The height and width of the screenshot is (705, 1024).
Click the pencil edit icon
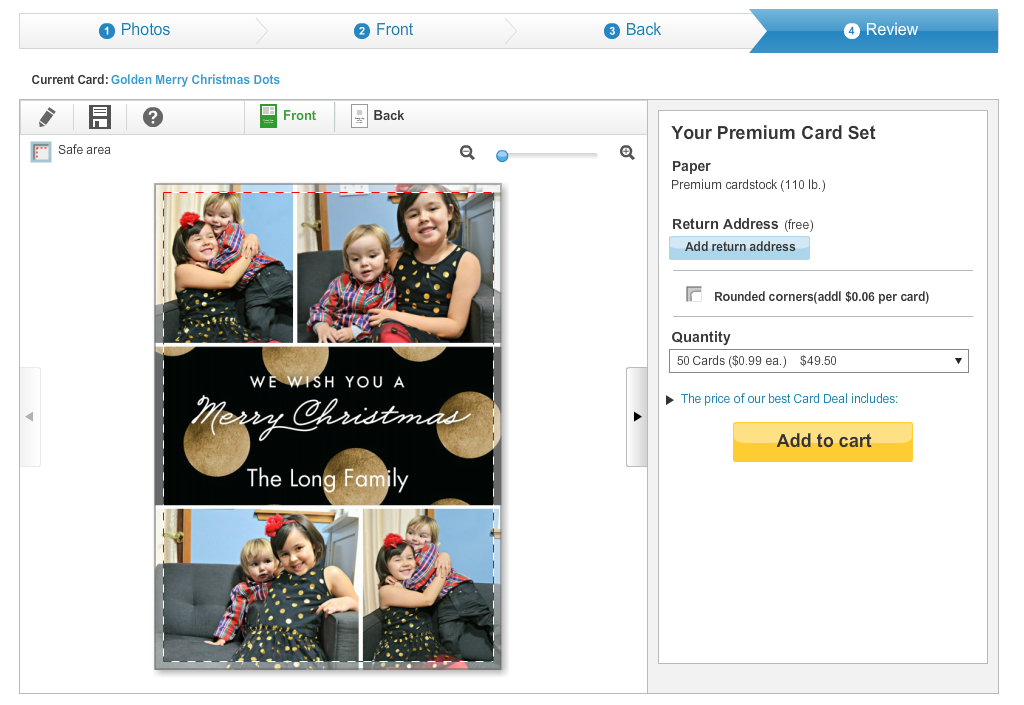tap(47, 118)
